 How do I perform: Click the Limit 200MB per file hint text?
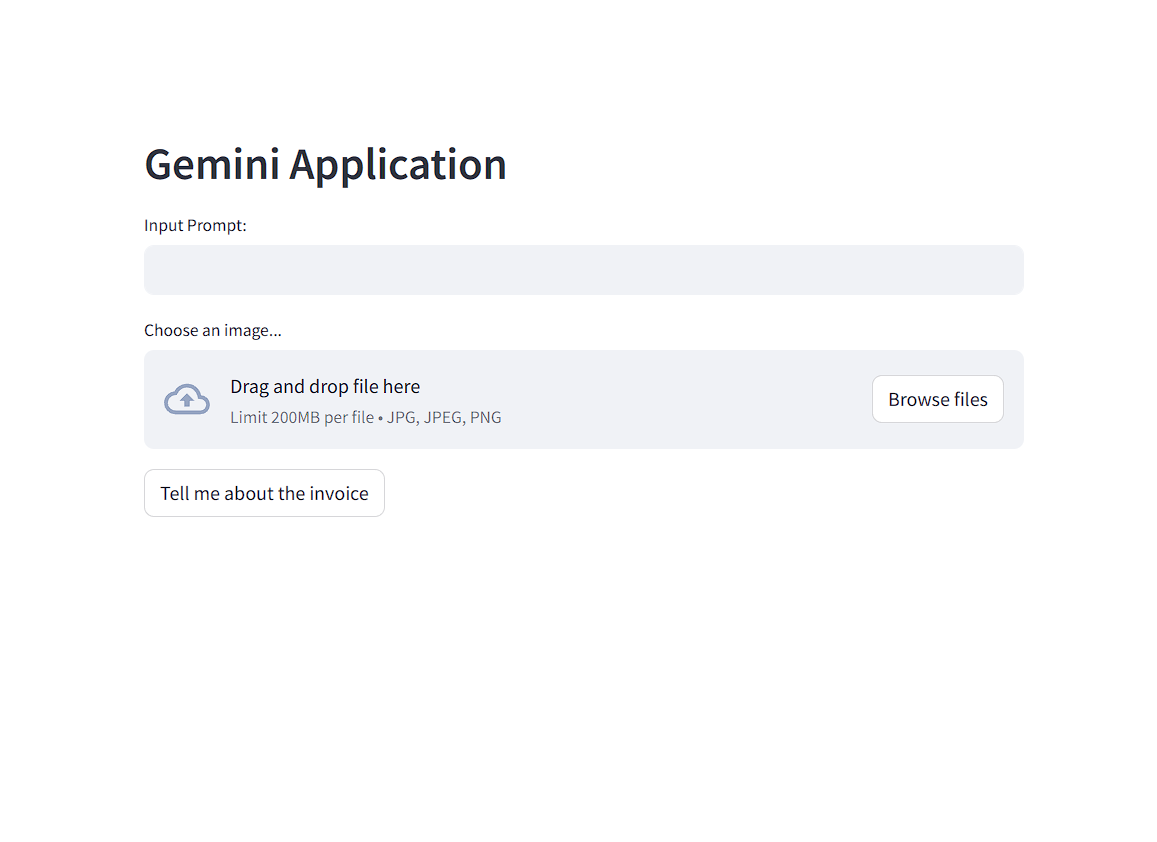[302, 417]
